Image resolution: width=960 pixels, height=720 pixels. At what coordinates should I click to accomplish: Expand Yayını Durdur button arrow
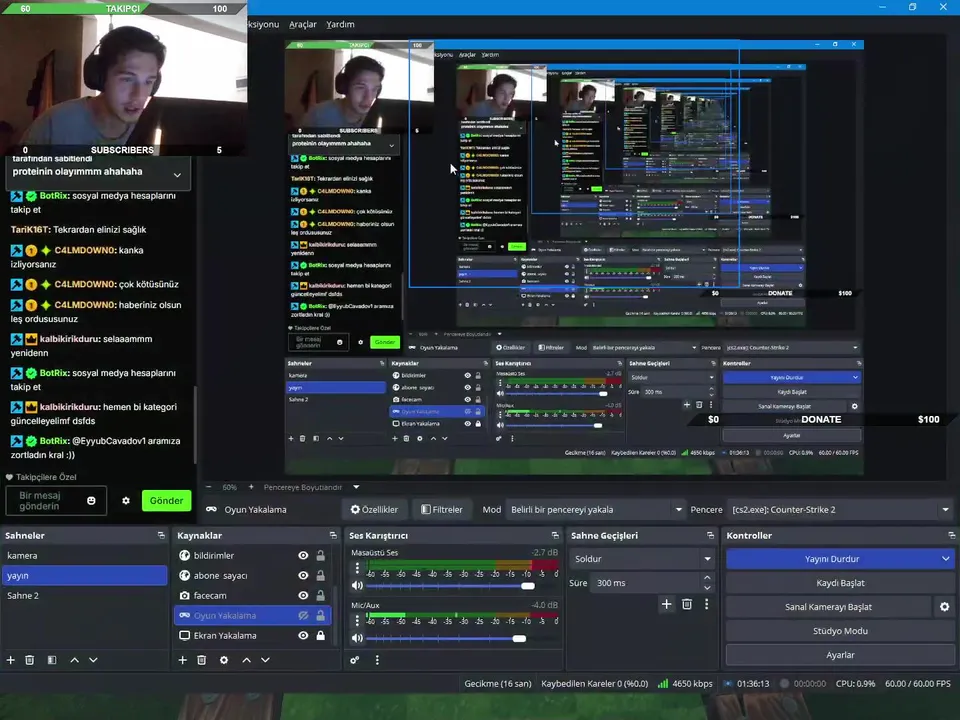(x=945, y=559)
